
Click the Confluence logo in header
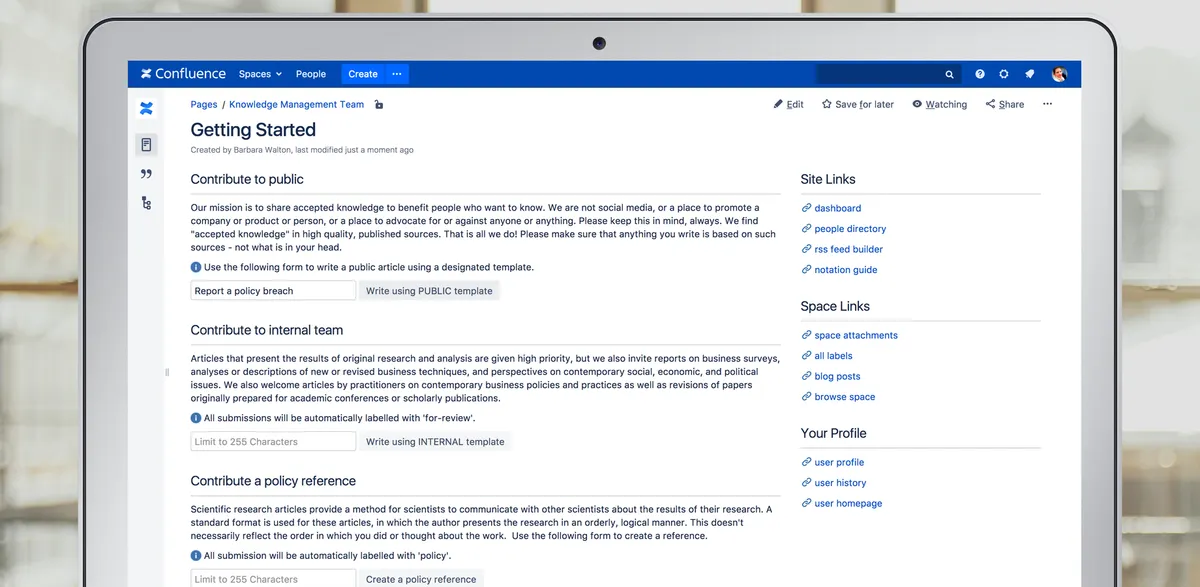tap(183, 74)
